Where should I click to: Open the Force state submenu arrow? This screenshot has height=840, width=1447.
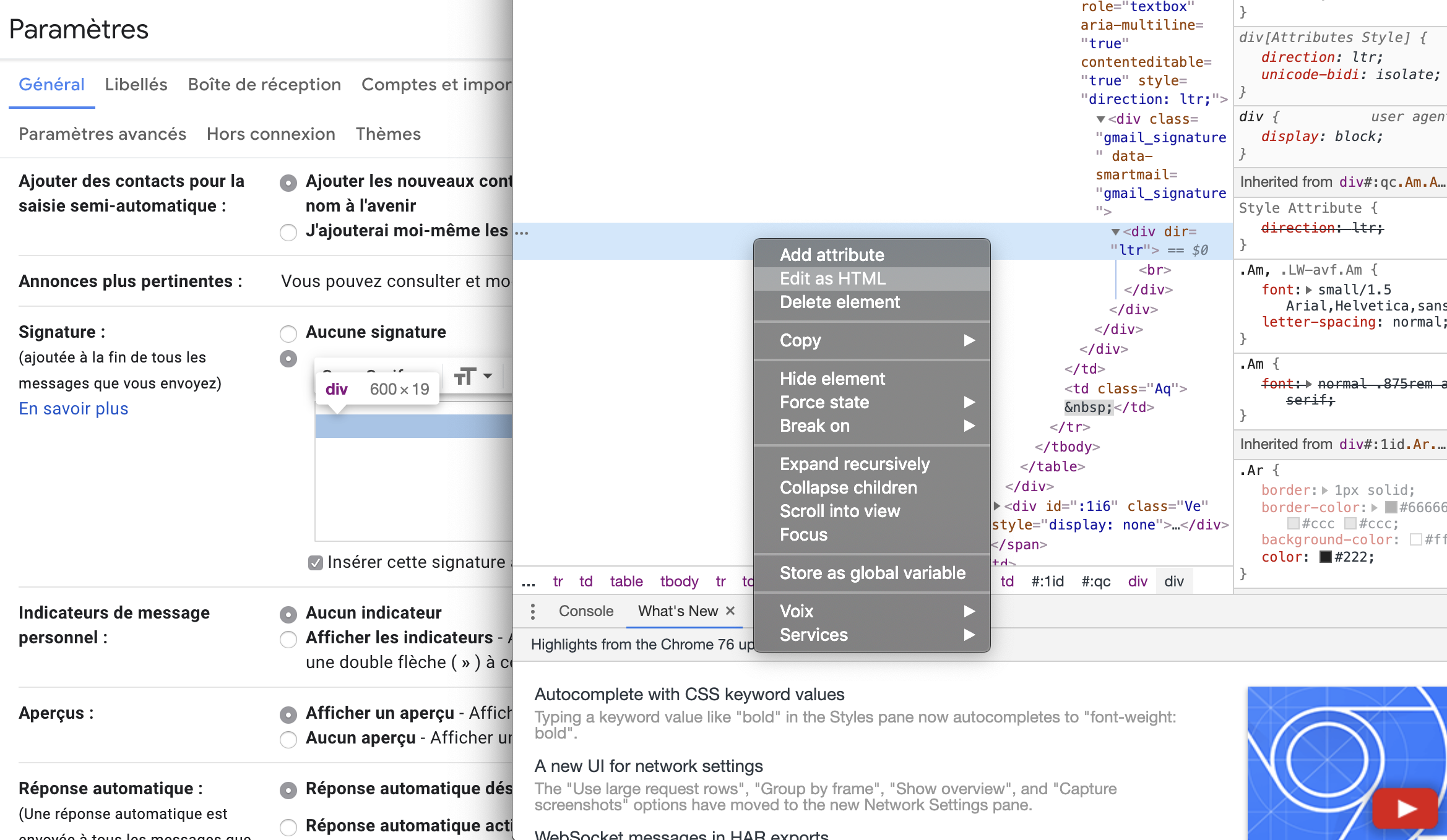tap(969, 402)
